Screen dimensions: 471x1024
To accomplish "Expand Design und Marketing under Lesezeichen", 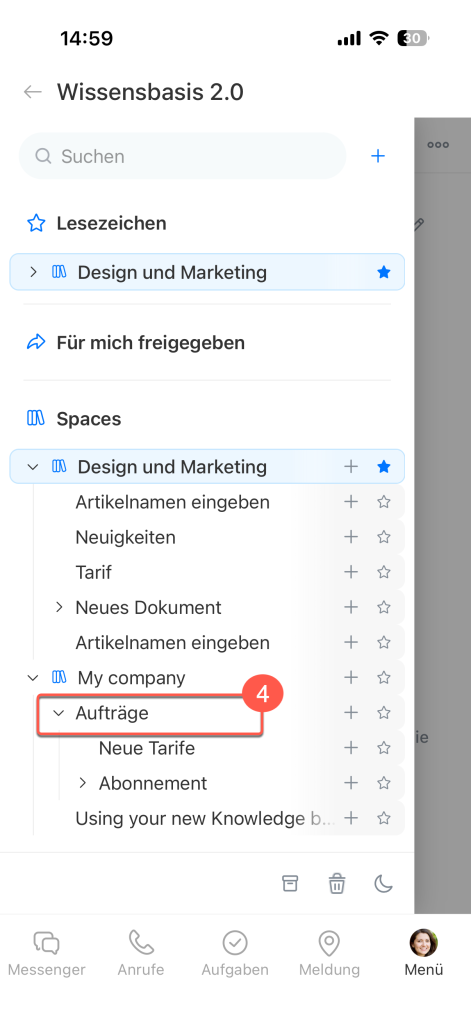I will coord(33,272).
